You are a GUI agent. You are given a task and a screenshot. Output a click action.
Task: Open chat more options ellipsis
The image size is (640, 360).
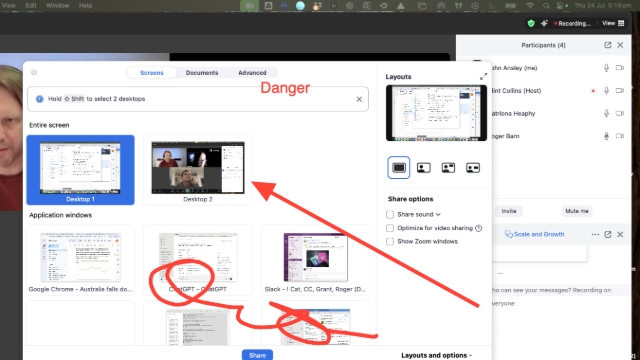(x=595, y=234)
